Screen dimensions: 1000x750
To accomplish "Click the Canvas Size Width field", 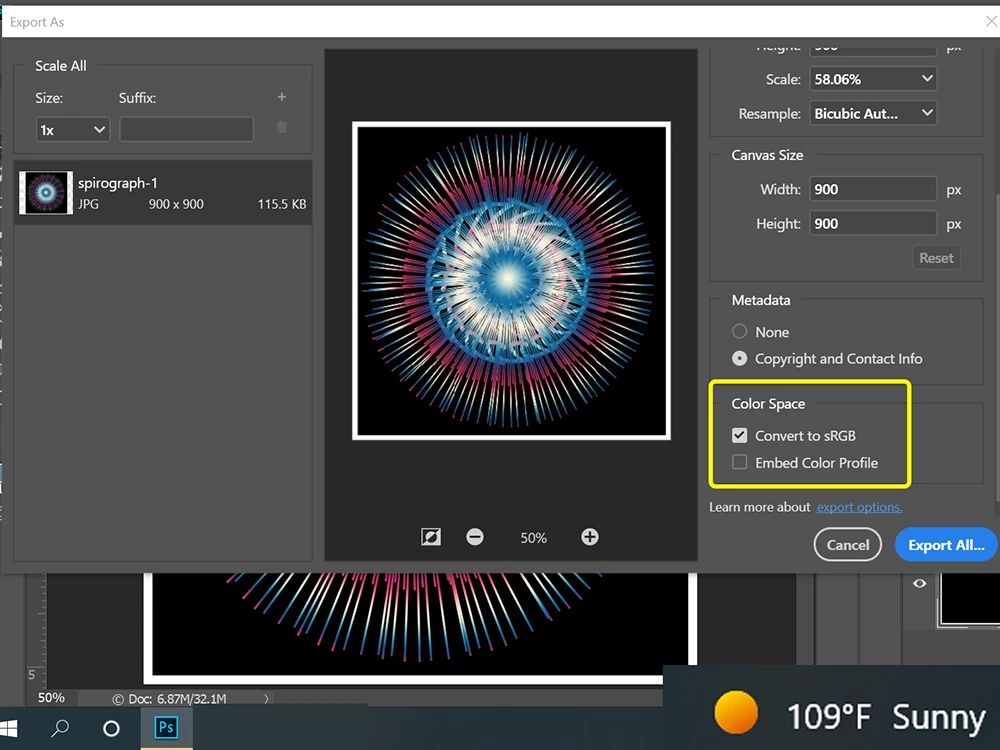I will pyautogui.click(x=873, y=189).
